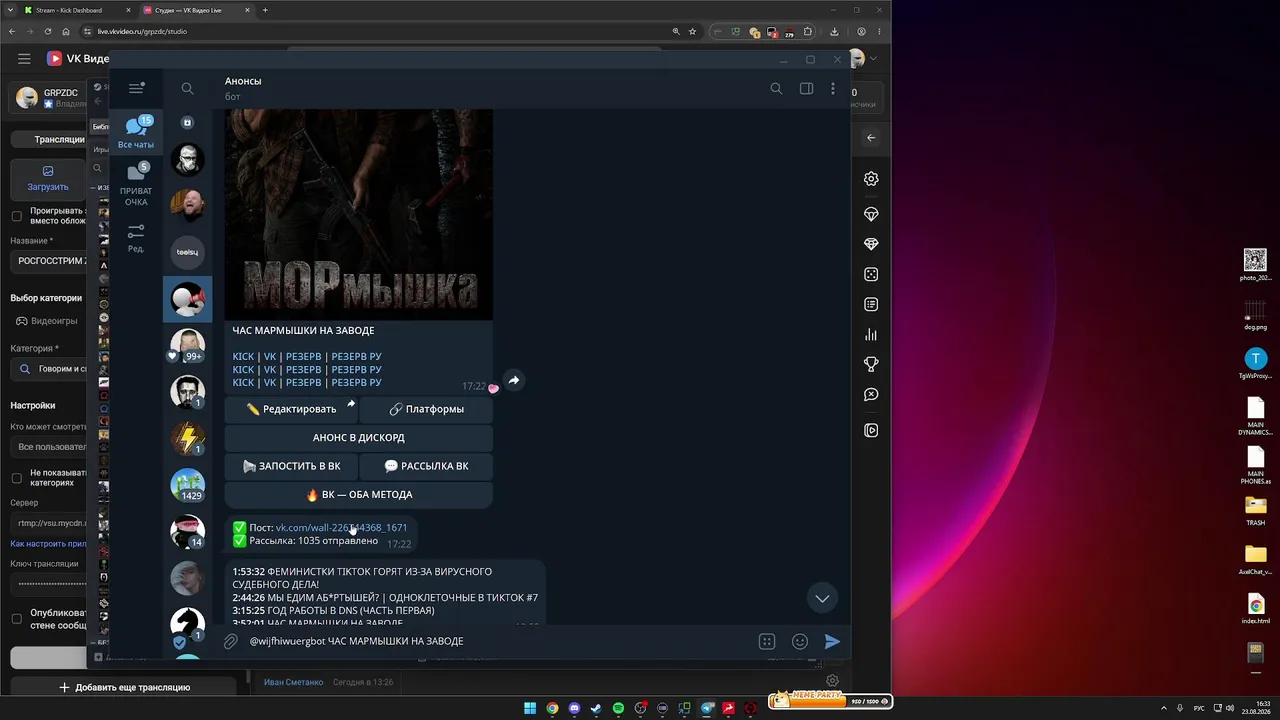Jump to timestamp 1:53:32 in the message
The height and width of the screenshot is (720, 1280).
tap(249, 572)
